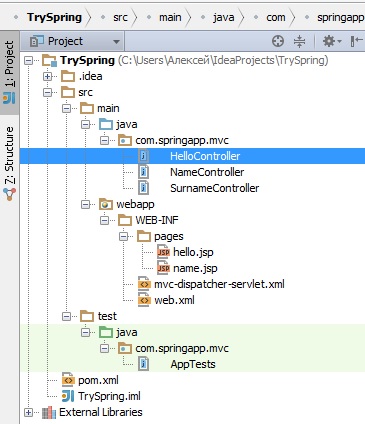The height and width of the screenshot is (424, 365).
Task: Collapse the main folder
Action: (67, 108)
